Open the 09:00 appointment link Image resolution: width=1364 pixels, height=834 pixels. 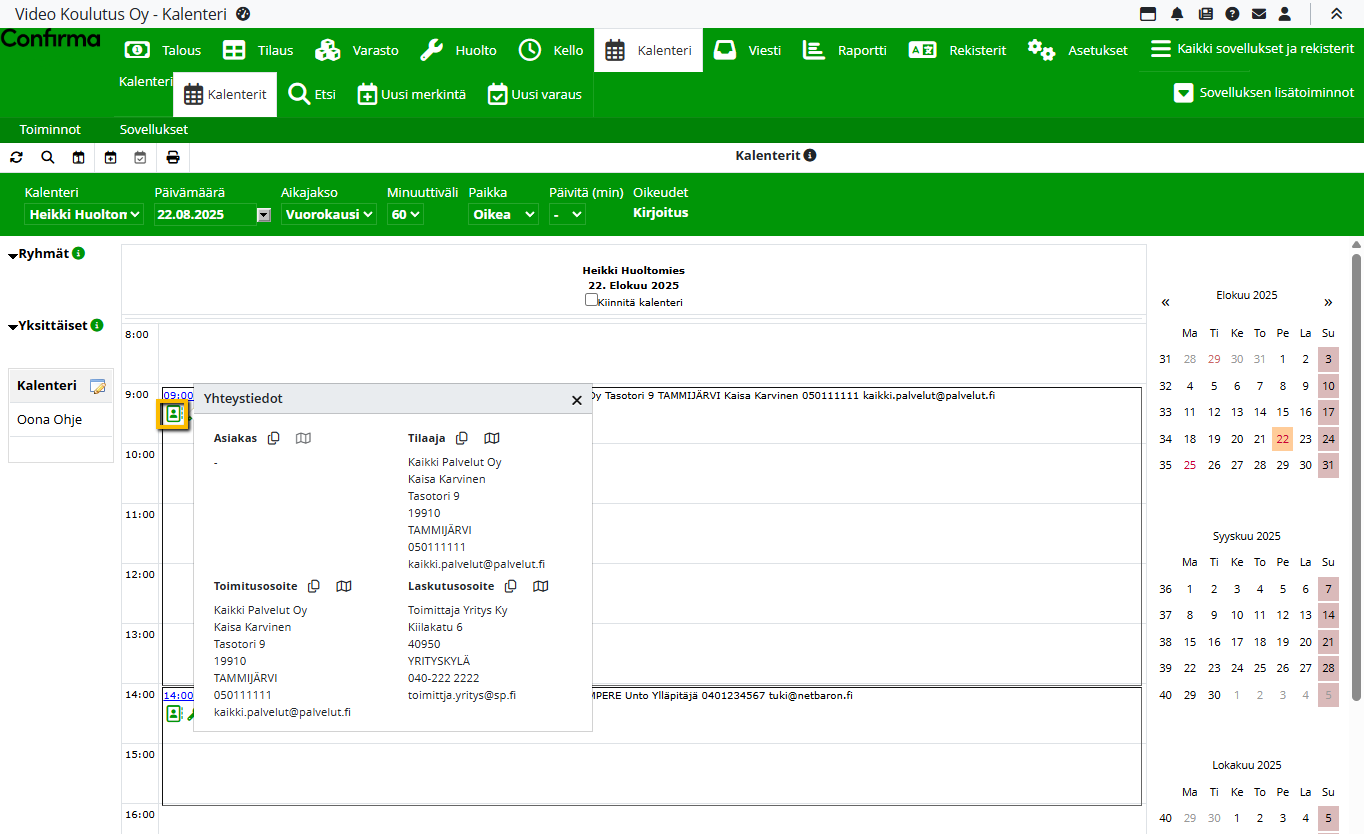(178, 395)
